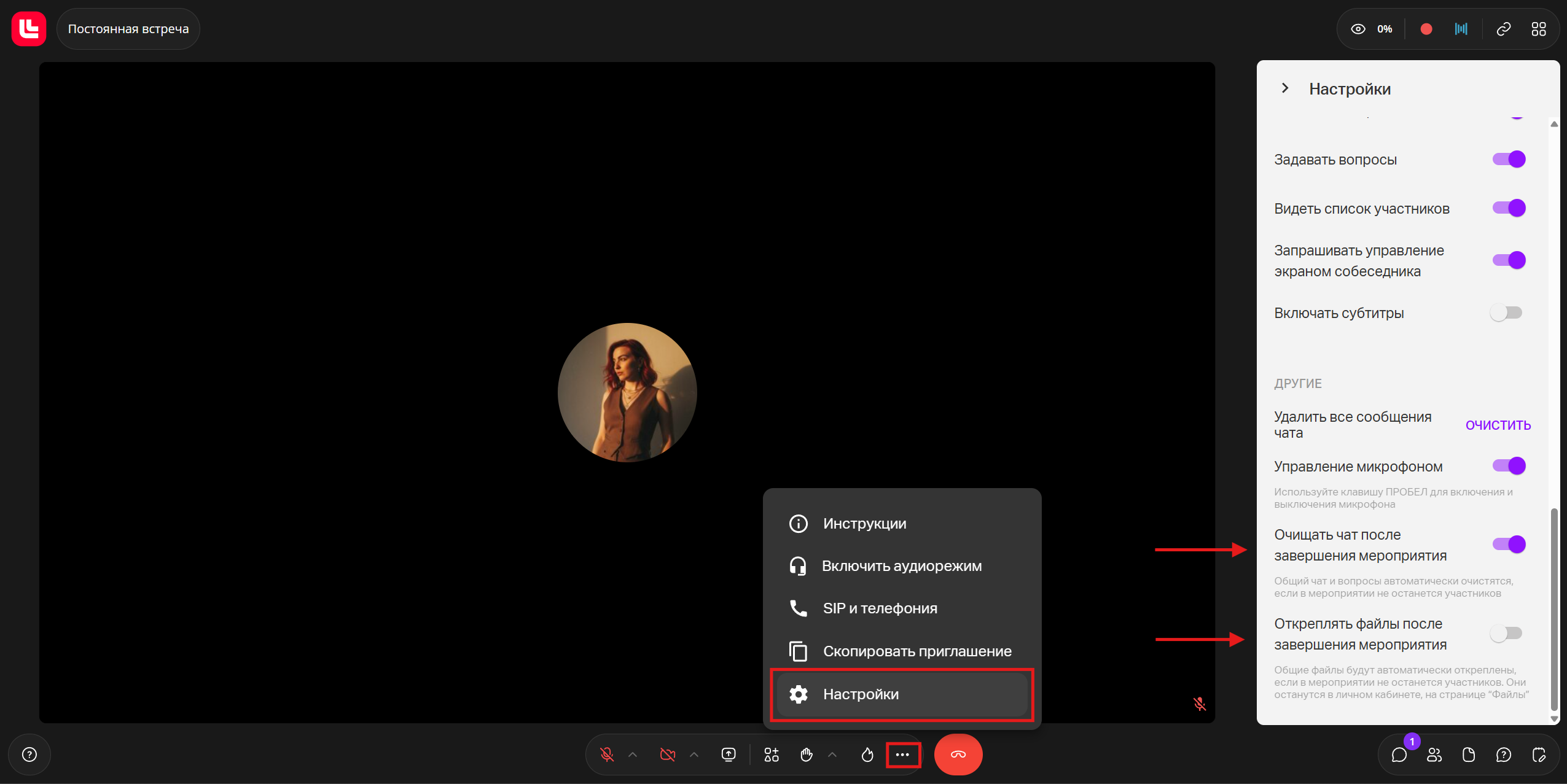Copy meeting link via chain icon
The height and width of the screenshot is (784, 1567).
click(x=1503, y=29)
